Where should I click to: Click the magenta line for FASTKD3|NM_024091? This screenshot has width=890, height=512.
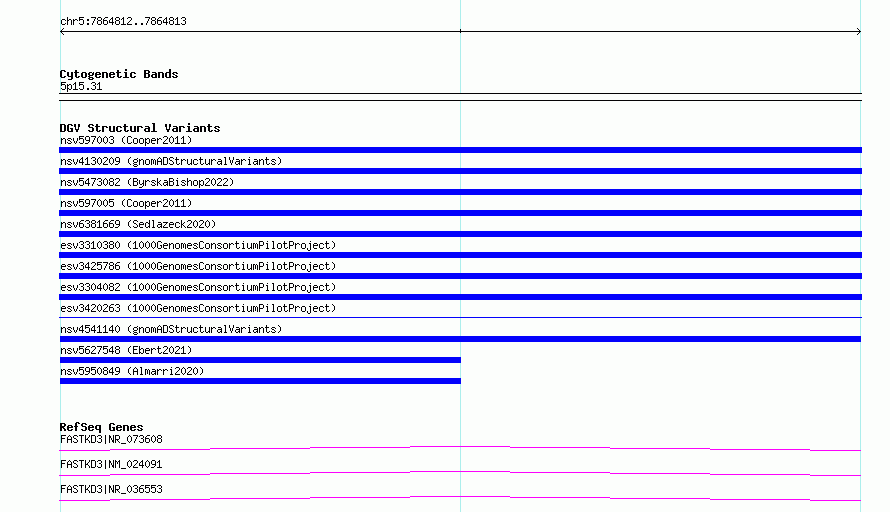460,473
